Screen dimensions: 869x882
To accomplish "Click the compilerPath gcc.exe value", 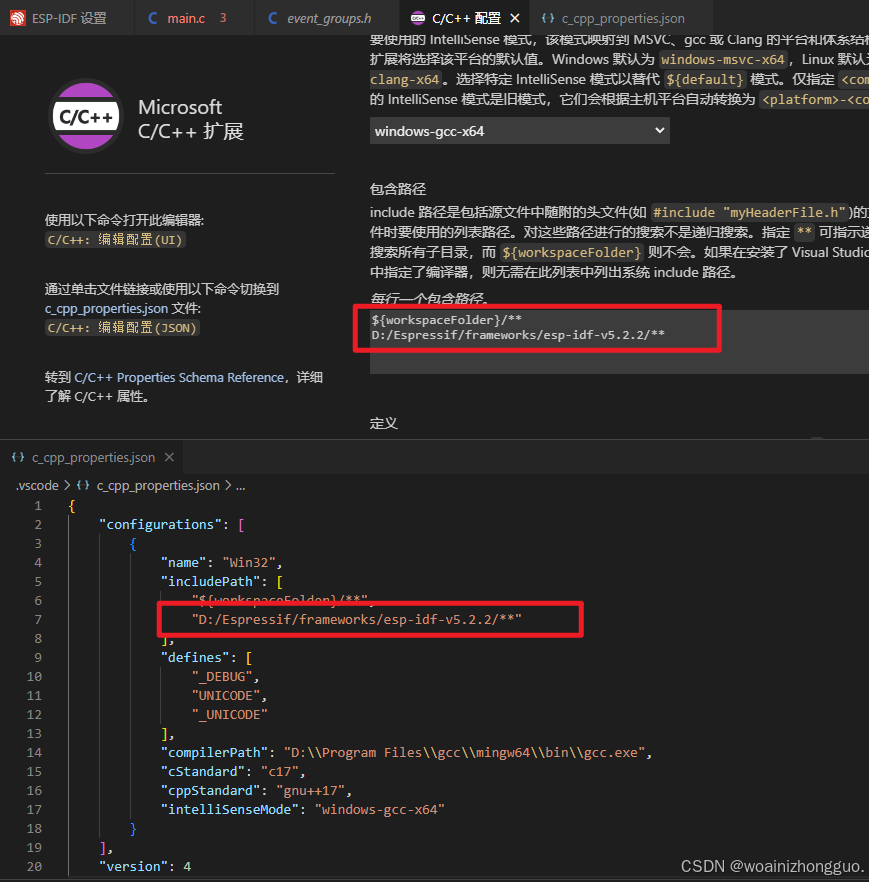I will point(464,752).
